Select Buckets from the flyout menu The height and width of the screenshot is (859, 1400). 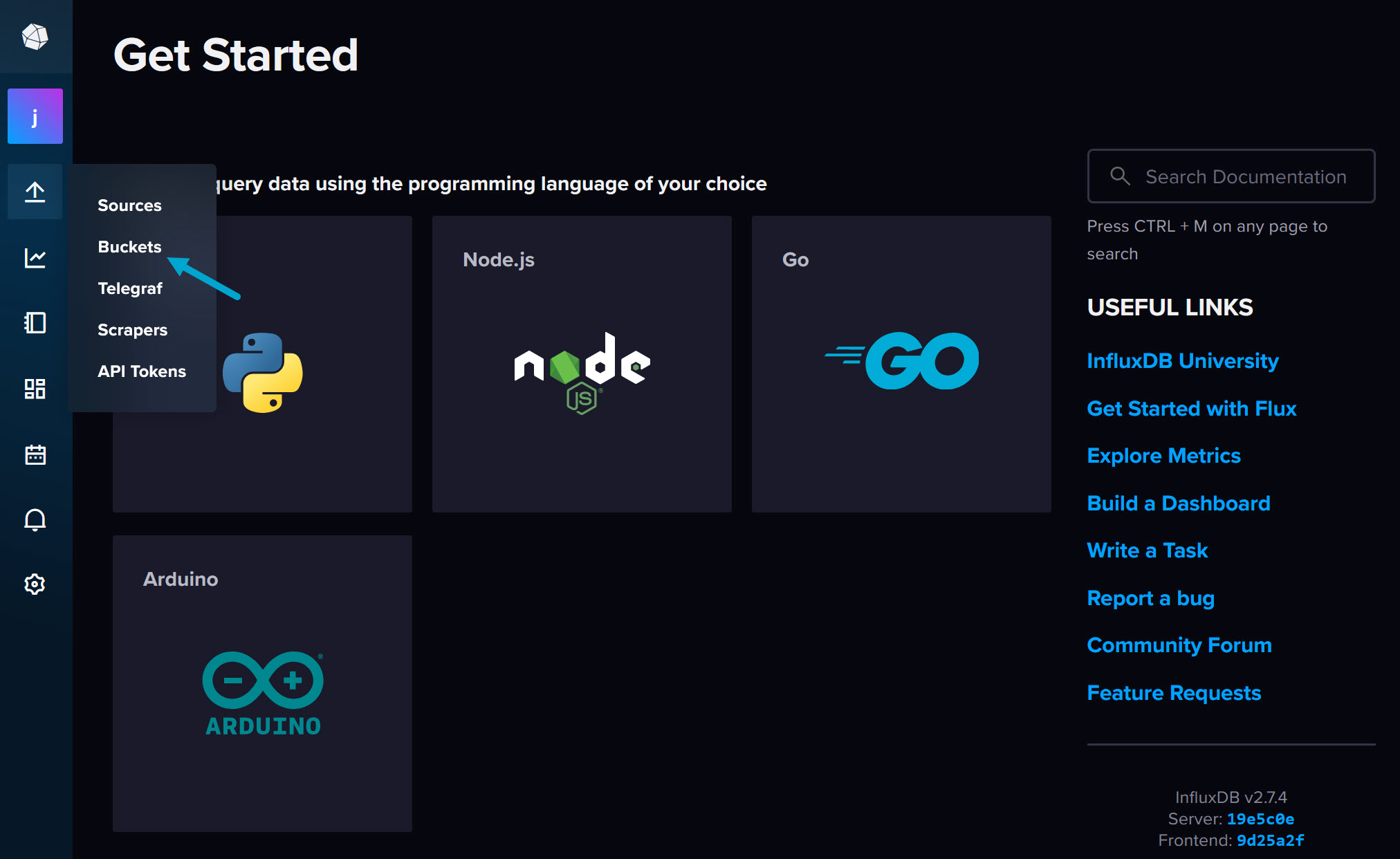point(129,247)
